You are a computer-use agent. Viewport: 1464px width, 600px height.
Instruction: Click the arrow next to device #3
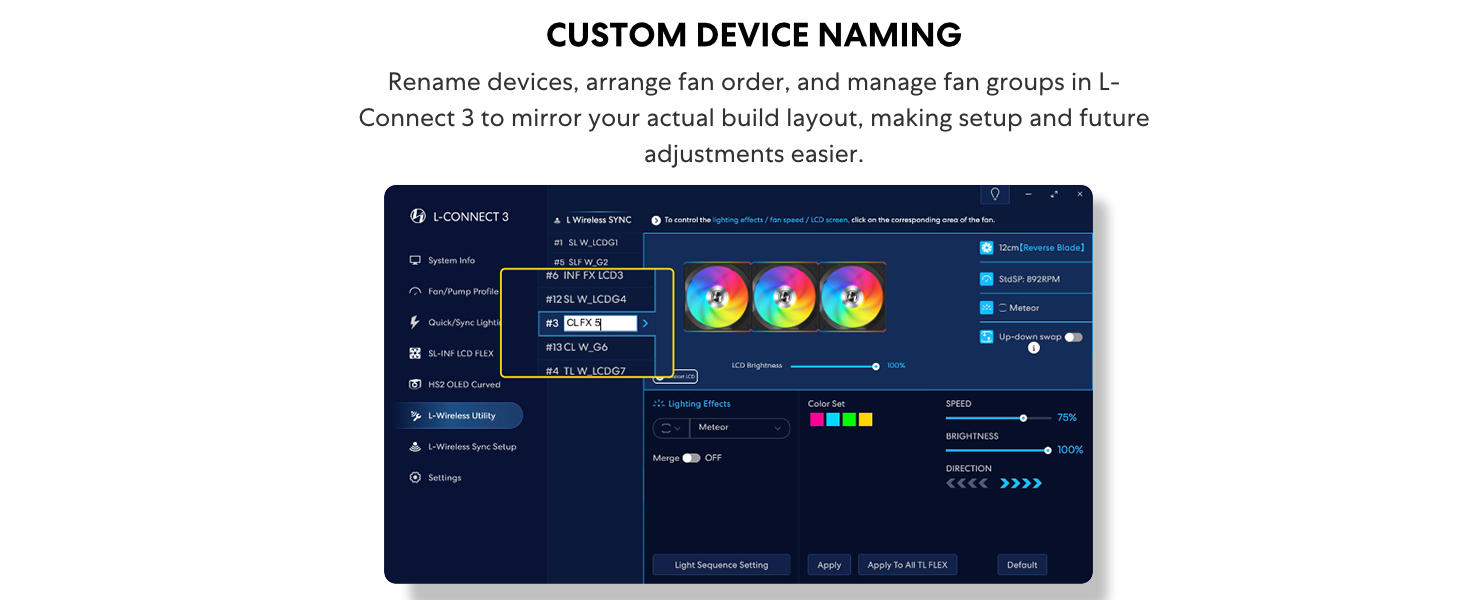coord(645,323)
